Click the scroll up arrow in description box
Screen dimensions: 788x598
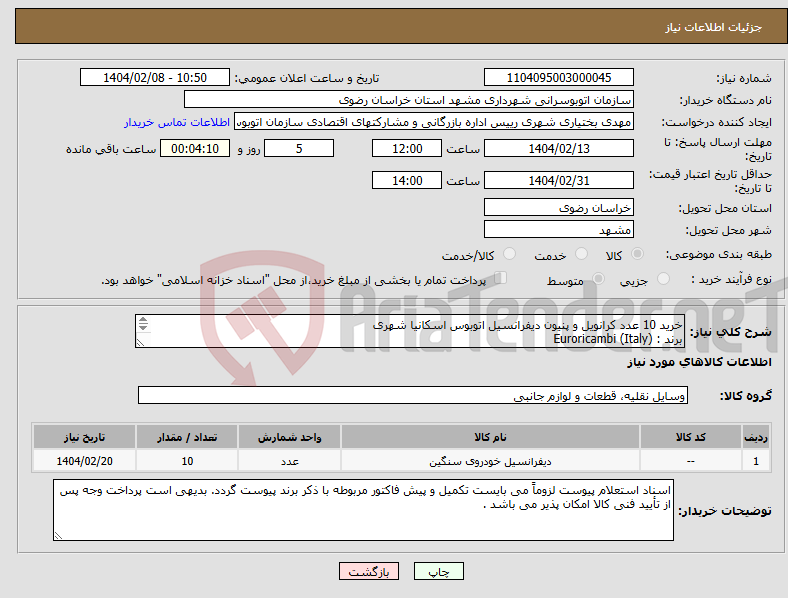pos(143,320)
